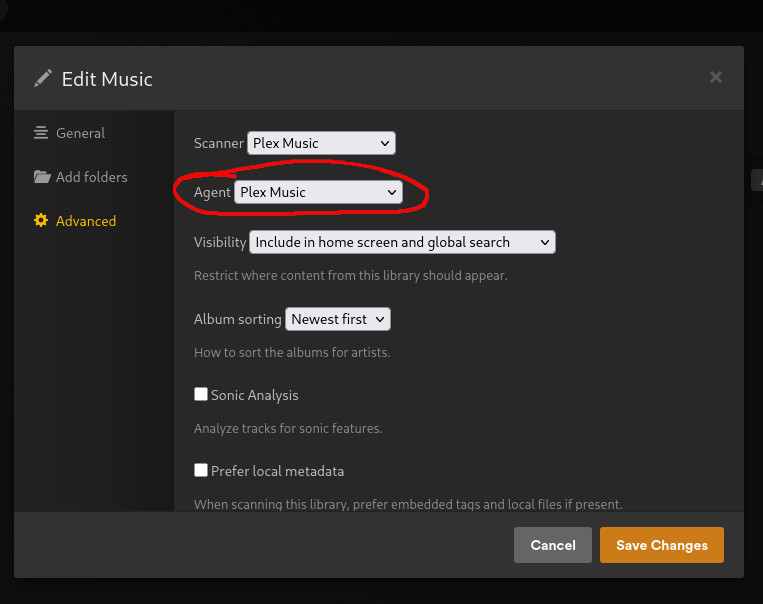Click the partially hidden button at right edge
This screenshot has height=604, width=763.
tap(757, 180)
